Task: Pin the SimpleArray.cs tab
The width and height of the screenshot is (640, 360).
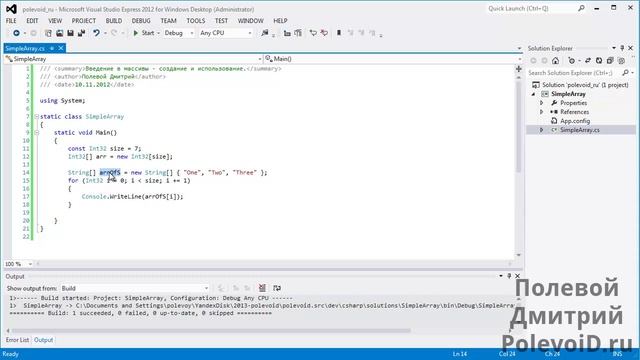Action: coord(52,48)
